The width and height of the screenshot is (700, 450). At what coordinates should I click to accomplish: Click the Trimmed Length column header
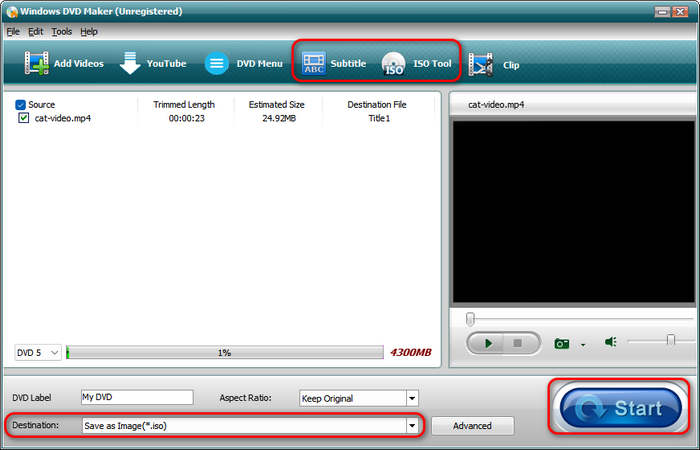(184, 104)
